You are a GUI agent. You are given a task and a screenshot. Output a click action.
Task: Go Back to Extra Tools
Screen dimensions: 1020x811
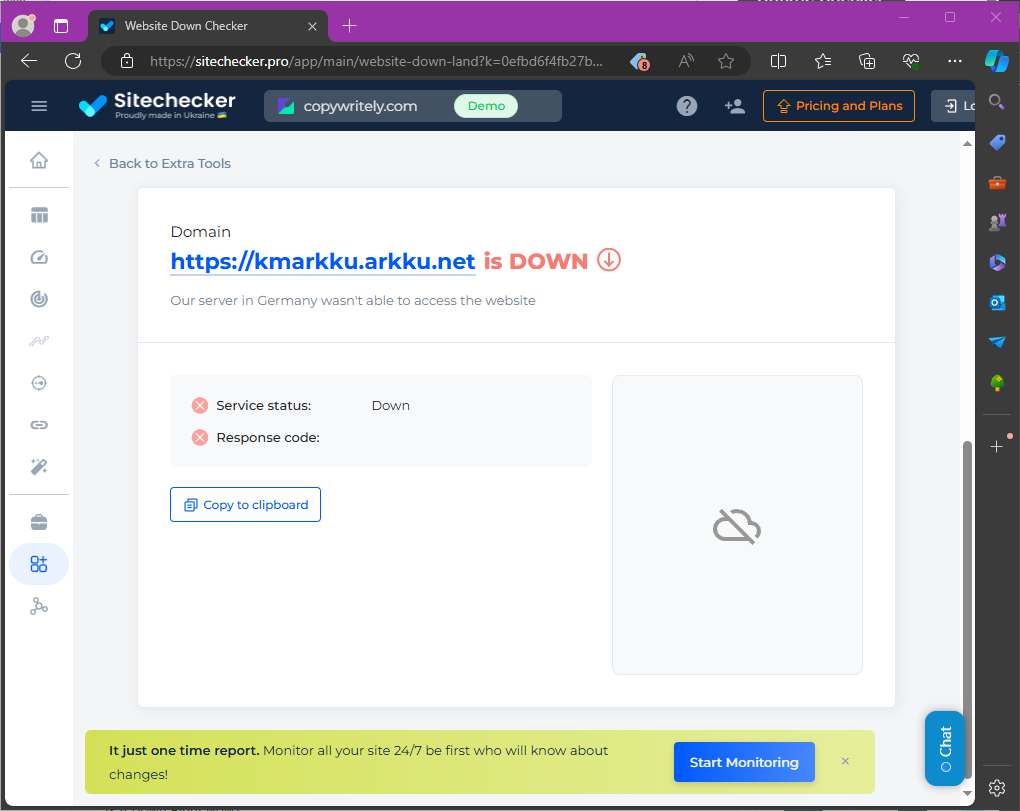(162, 163)
